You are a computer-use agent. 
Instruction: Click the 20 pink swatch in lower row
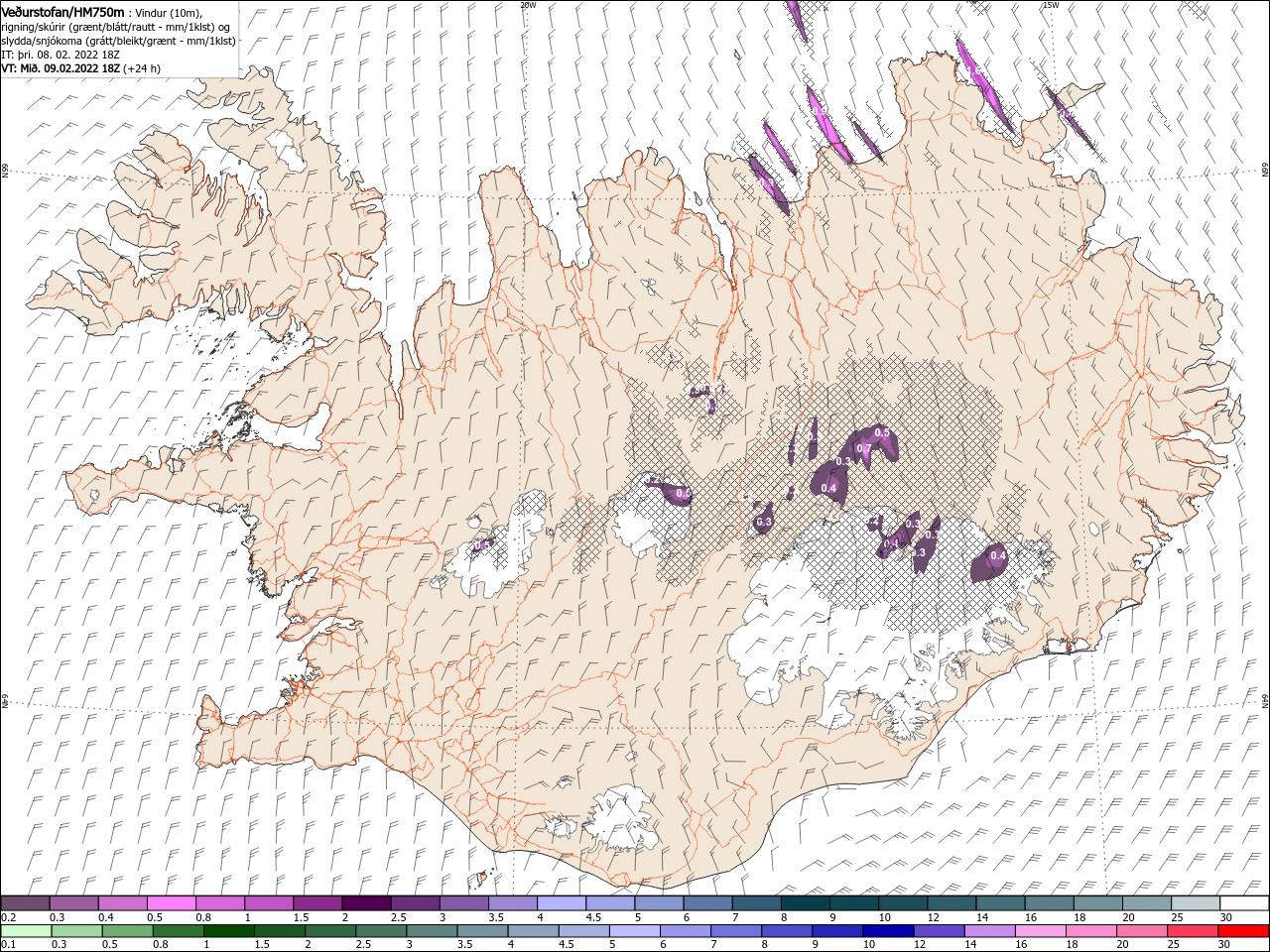pyautogui.click(x=1141, y=931)
